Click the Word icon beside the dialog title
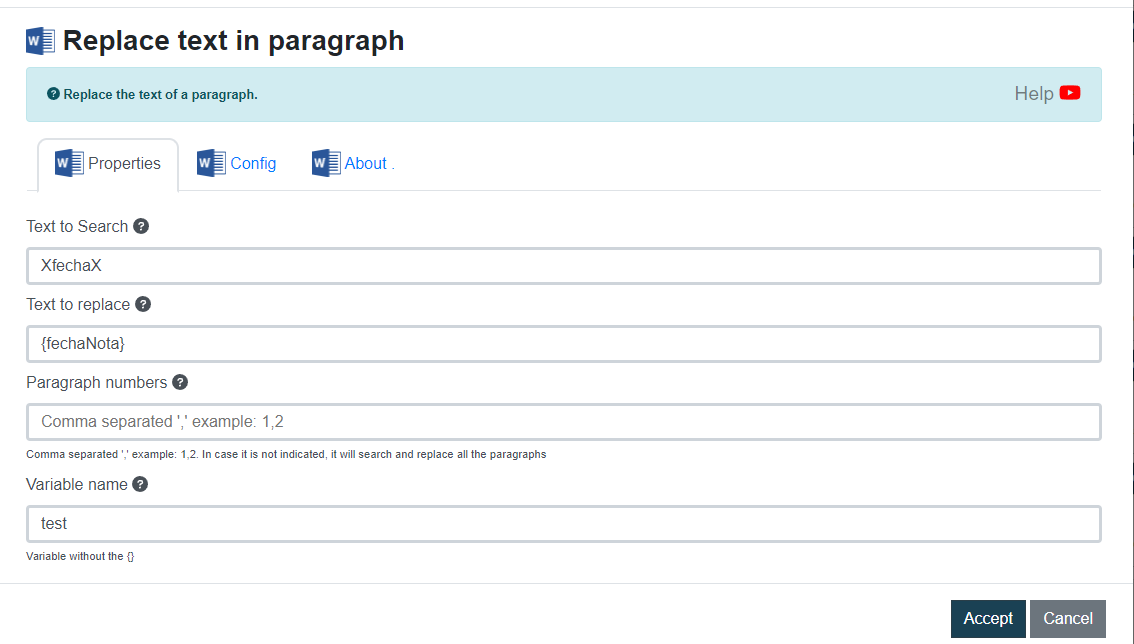Screen dimensions: 1134x644 click(40, 41)
